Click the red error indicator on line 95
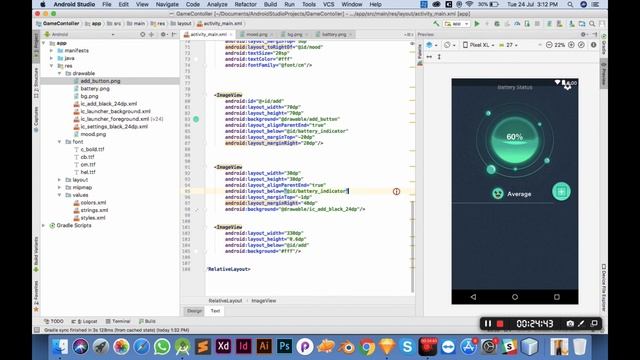This screenshot has height=360, width=640. pos(396,191)
